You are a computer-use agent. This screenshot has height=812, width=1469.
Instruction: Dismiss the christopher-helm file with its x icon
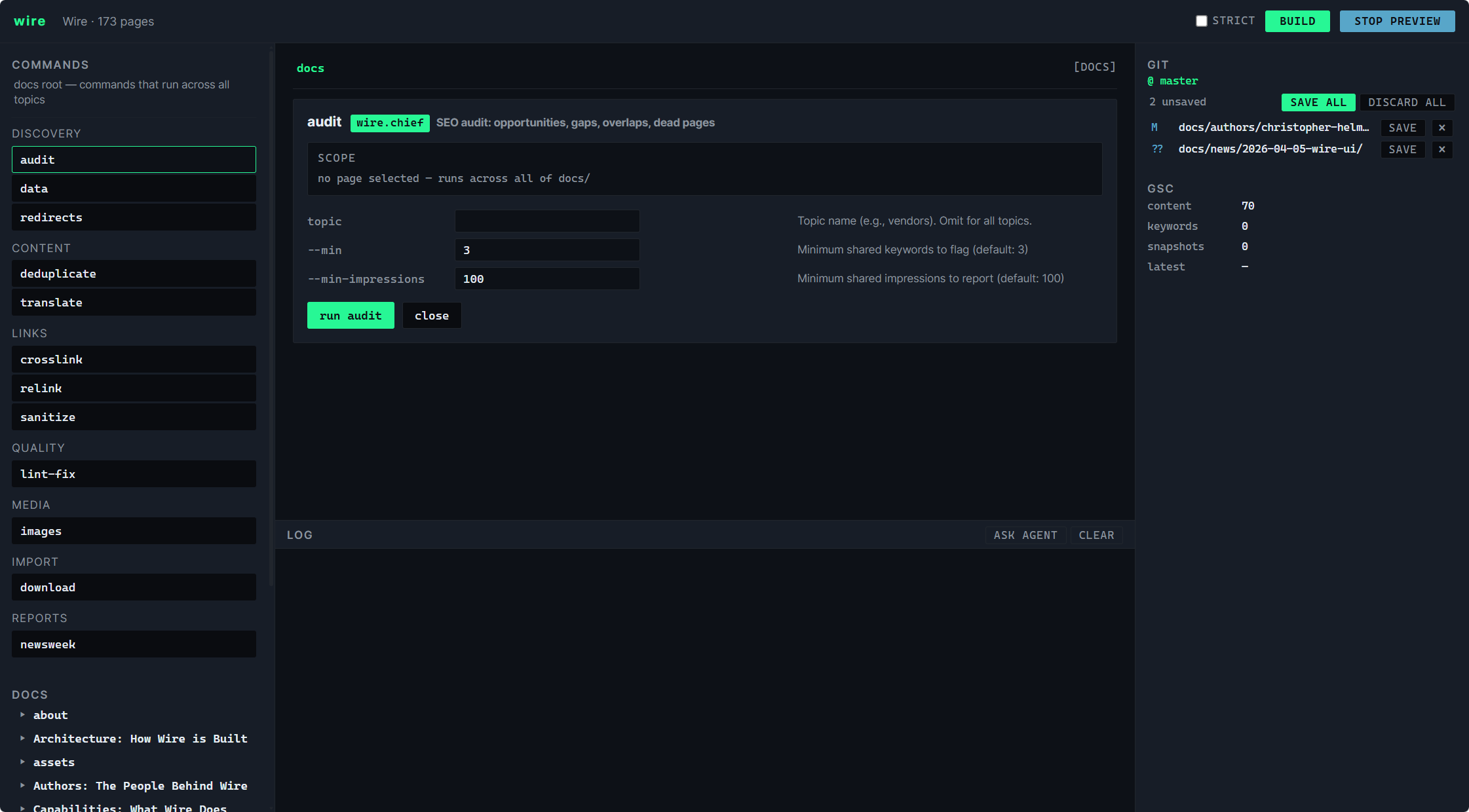(x=1441, y=128)
